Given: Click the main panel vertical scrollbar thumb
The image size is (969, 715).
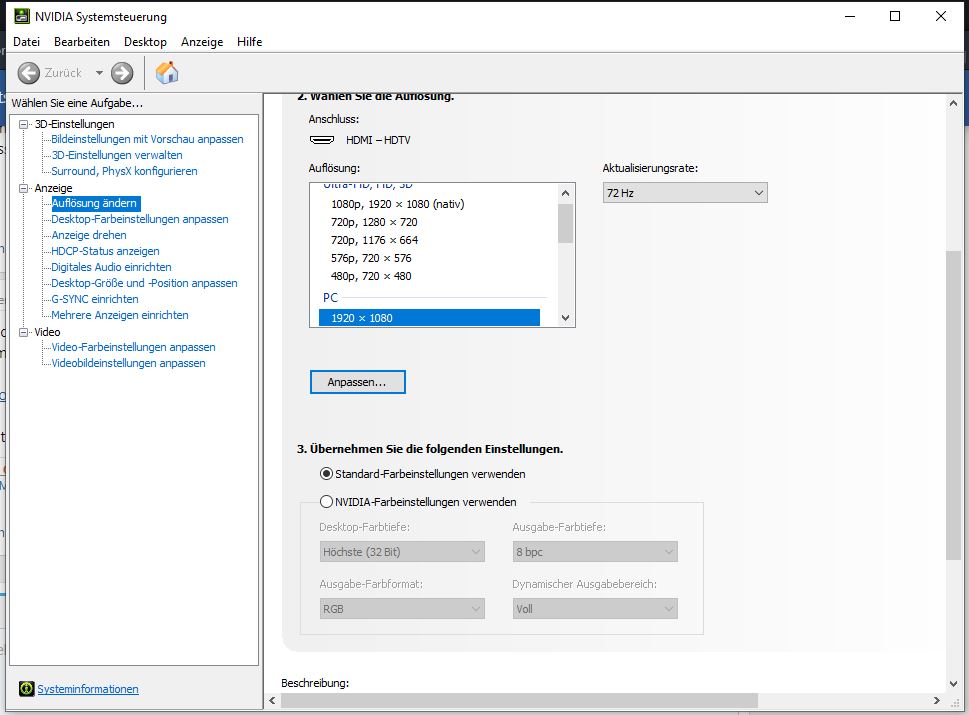Looking at the screenshot, I should tap(953, 405).
